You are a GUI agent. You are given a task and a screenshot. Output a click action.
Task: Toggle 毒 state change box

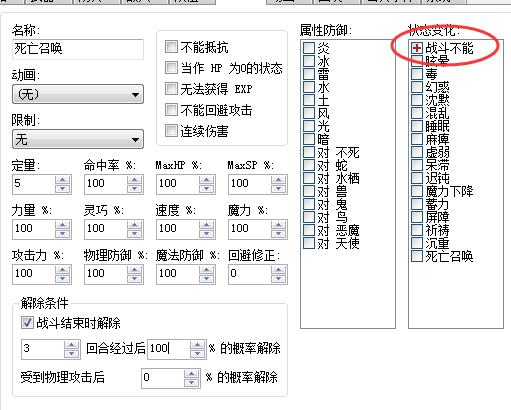tap(417, 74)
